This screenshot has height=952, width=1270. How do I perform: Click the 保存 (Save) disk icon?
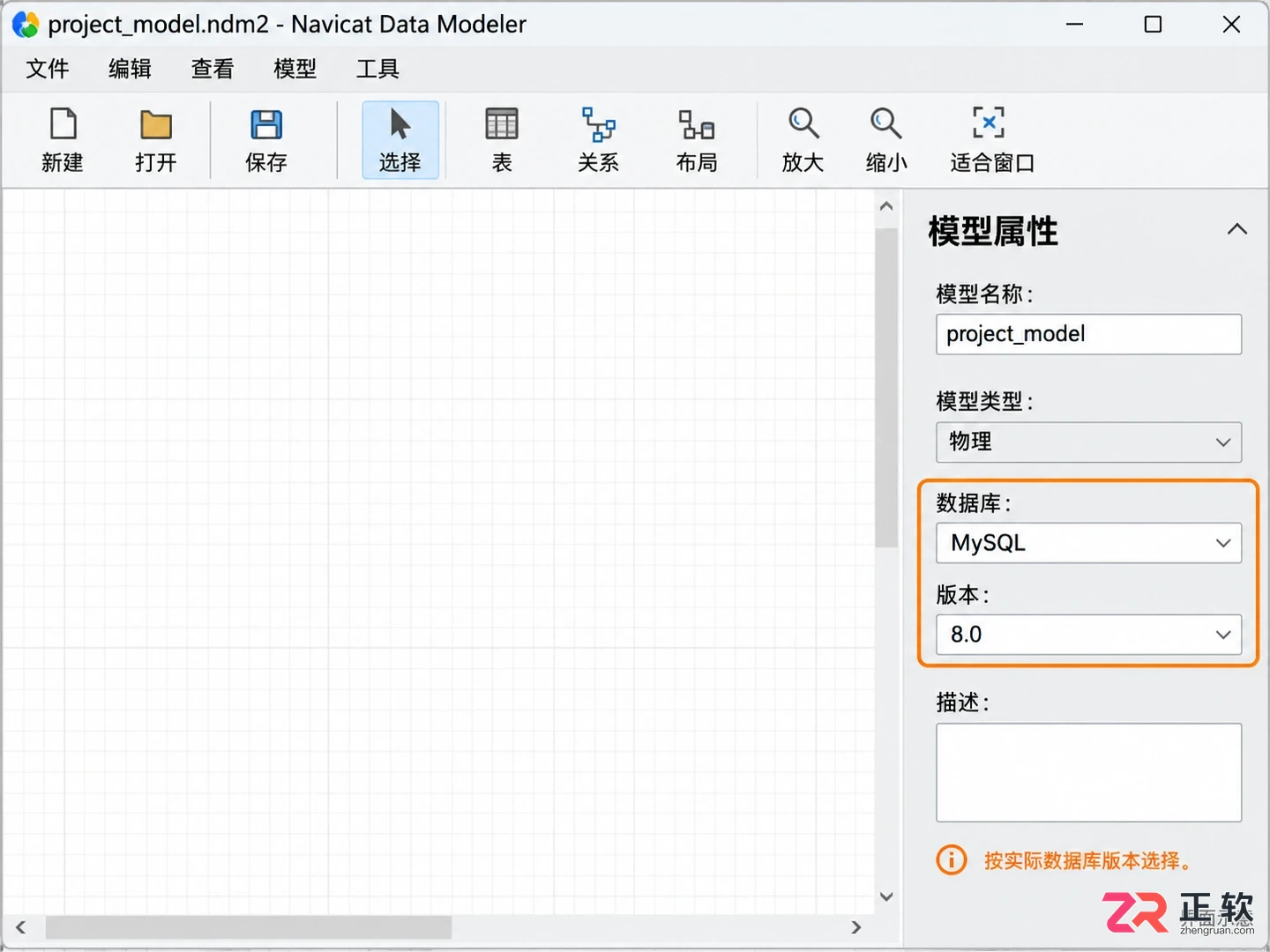tap(266, 124)
